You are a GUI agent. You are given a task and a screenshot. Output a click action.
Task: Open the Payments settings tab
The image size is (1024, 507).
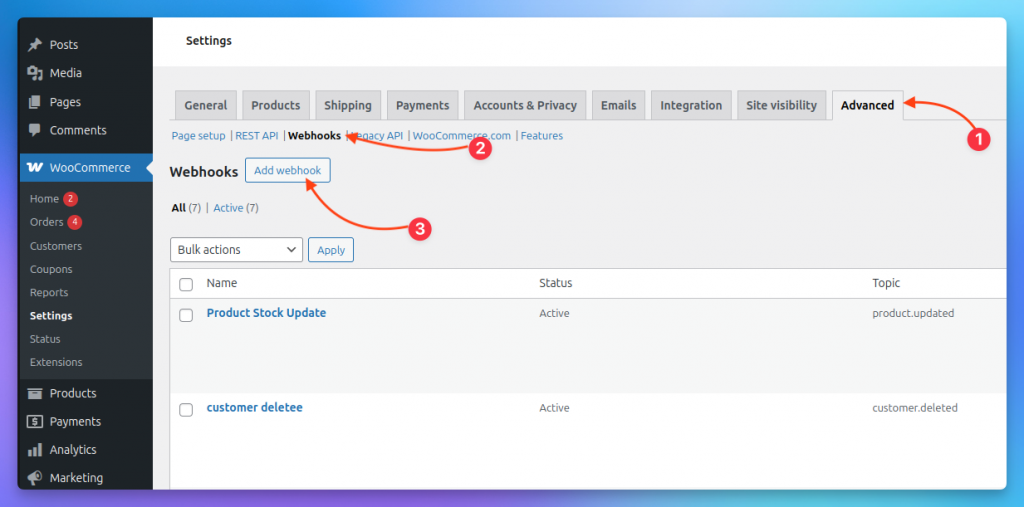[x=423, y=106]
